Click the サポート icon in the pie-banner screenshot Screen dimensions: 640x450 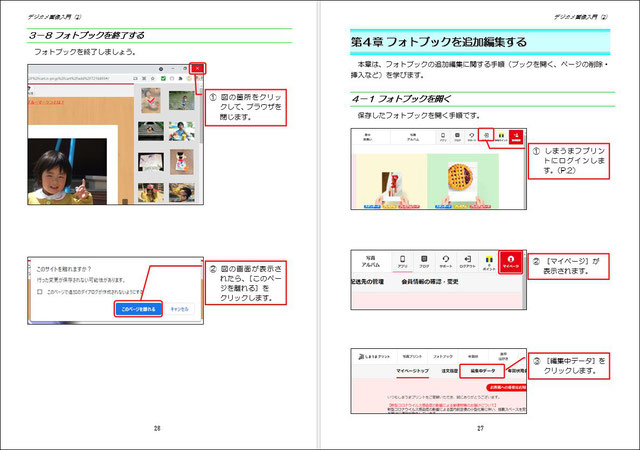[x=471, y=136]
